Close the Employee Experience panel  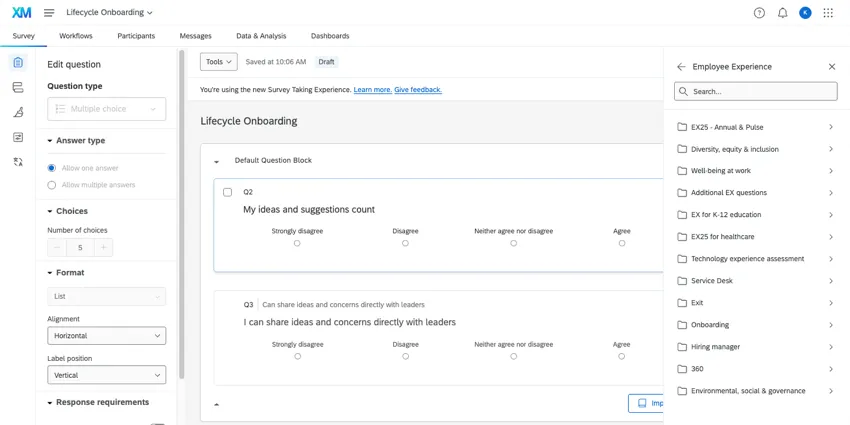point(832,67)
